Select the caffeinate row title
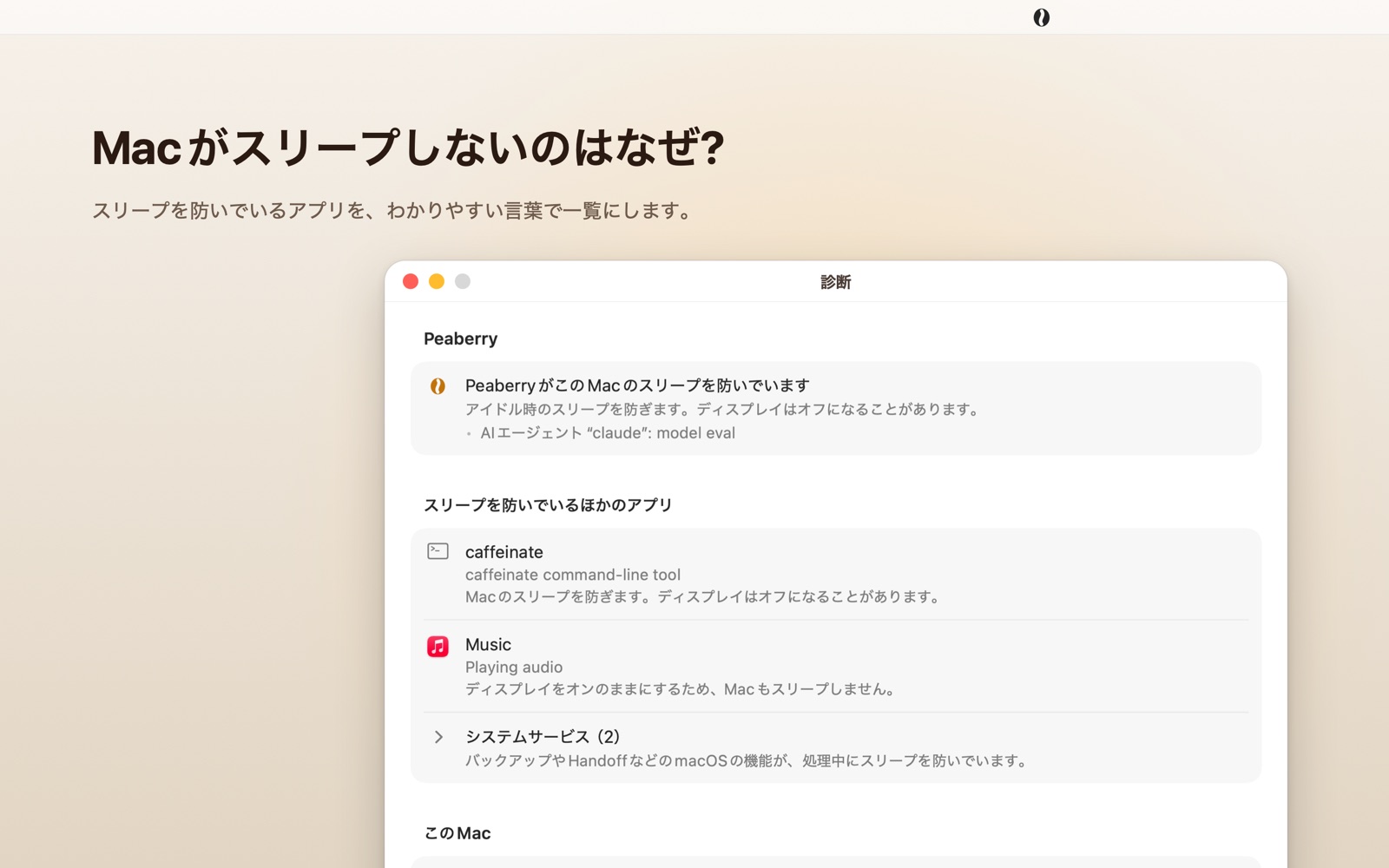The height and width of the screenshot is (868, 1389). [504, 552]
